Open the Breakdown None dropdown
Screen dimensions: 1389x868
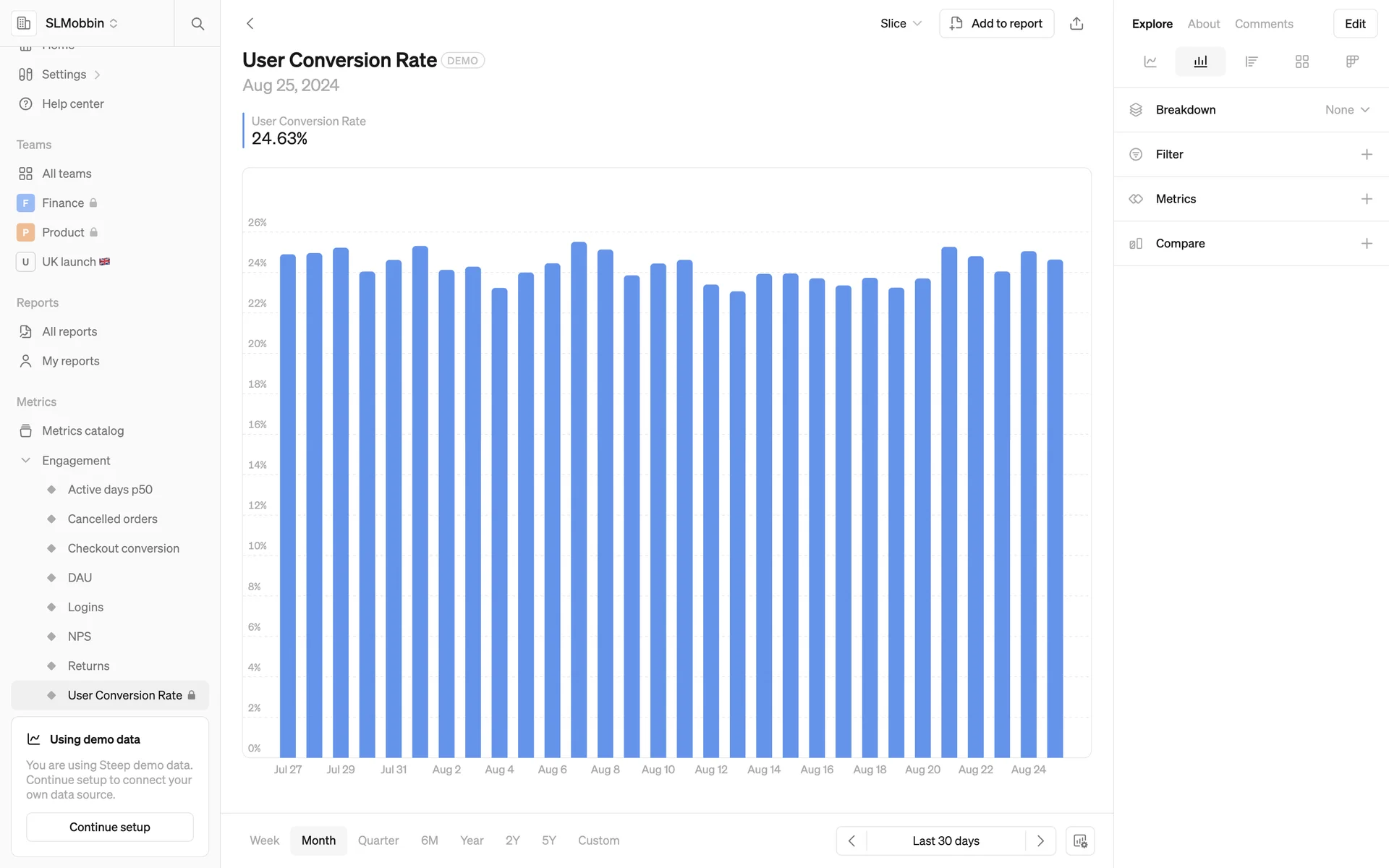(x=1347, y=110)
